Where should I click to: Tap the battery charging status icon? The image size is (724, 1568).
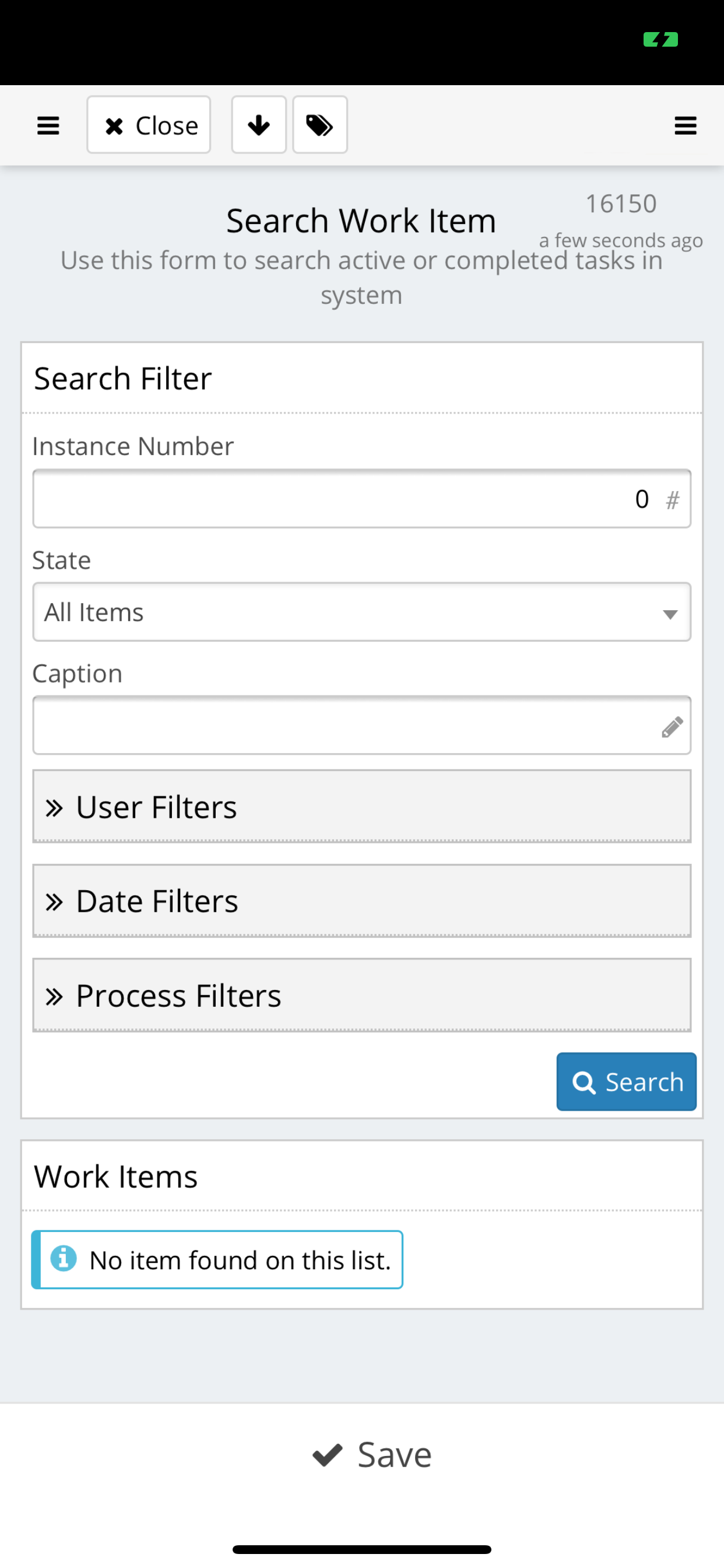660,40
